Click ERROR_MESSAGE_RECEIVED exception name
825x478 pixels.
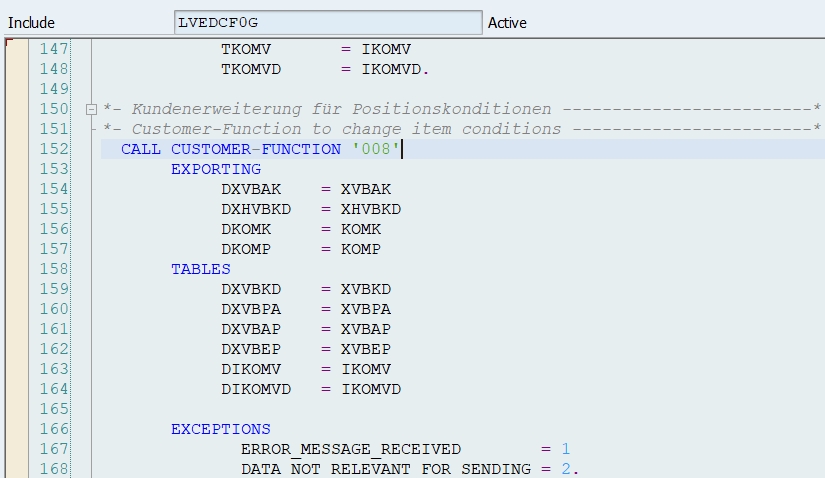coord(351,449)
